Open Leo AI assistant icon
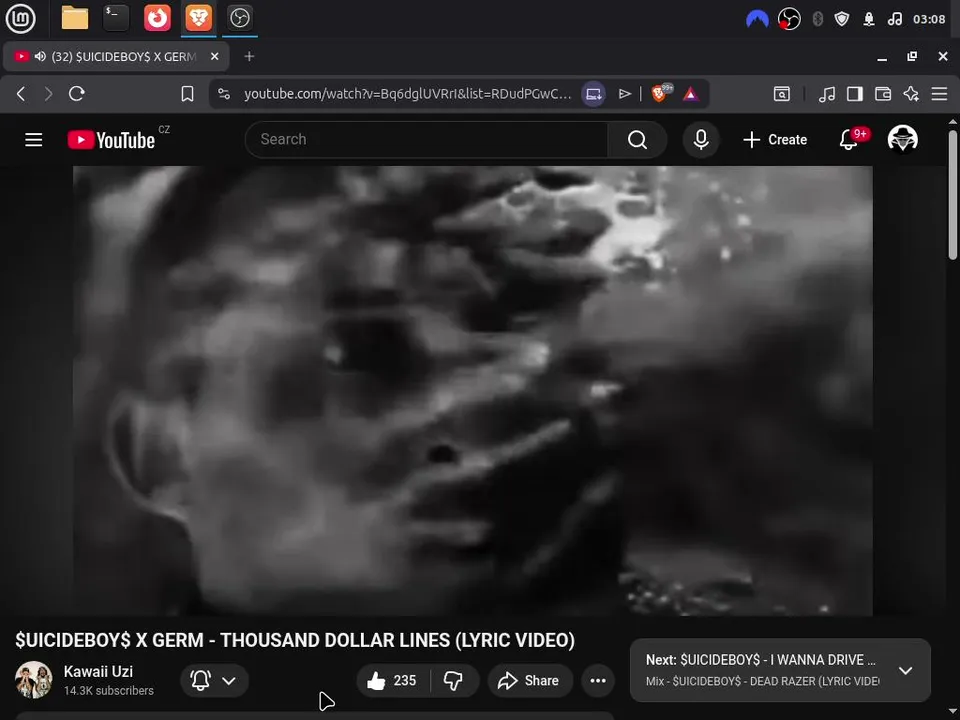This screenshot has height=720, width=960. coord(911,94)
